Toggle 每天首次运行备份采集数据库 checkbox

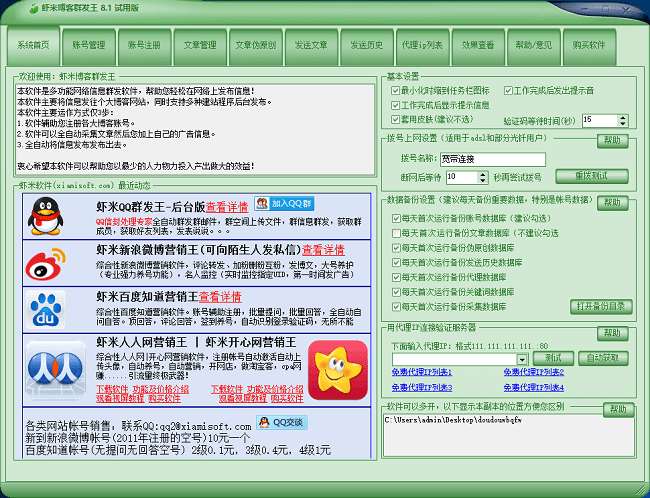pos(396,307)
